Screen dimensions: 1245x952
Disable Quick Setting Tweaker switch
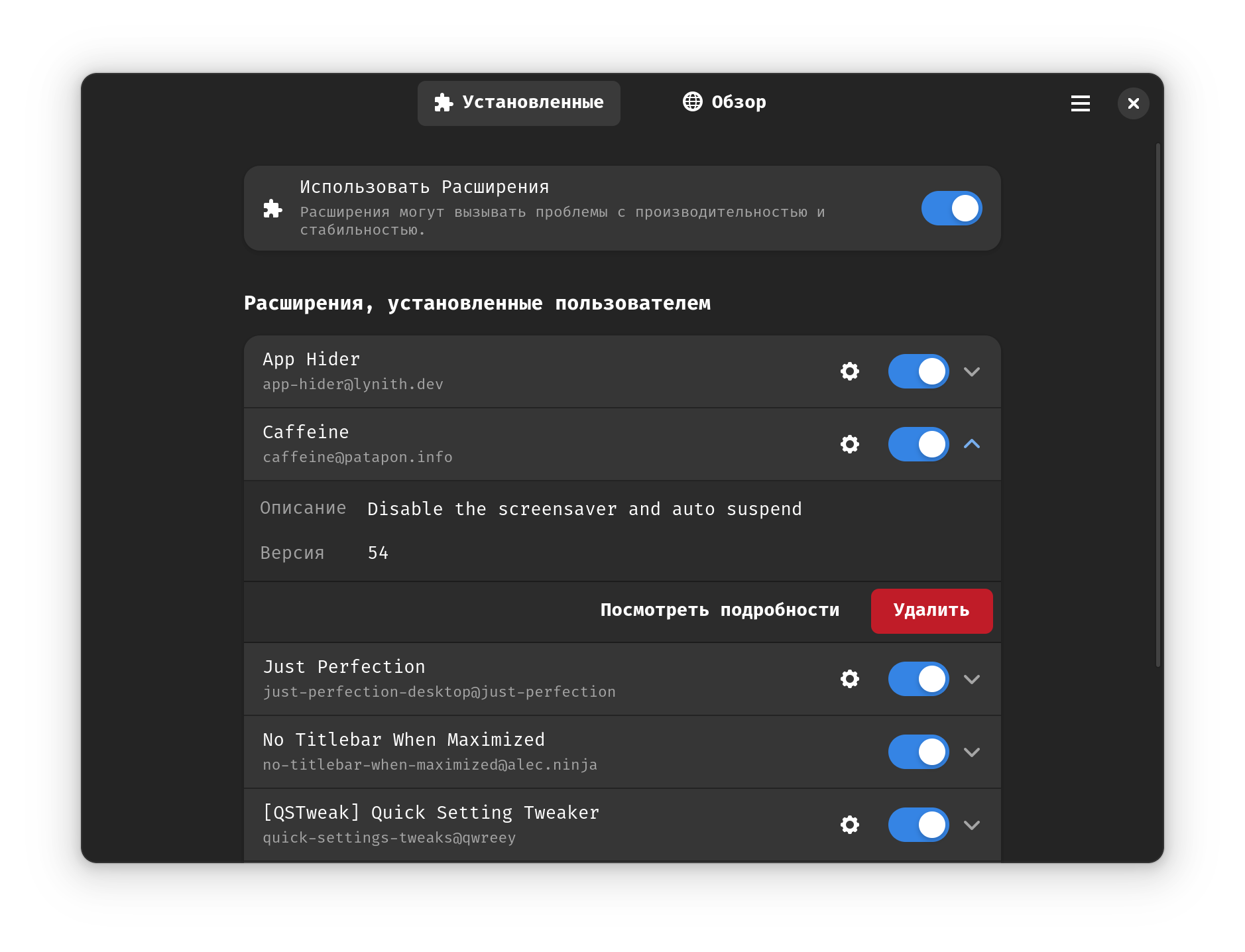[918, 825]
